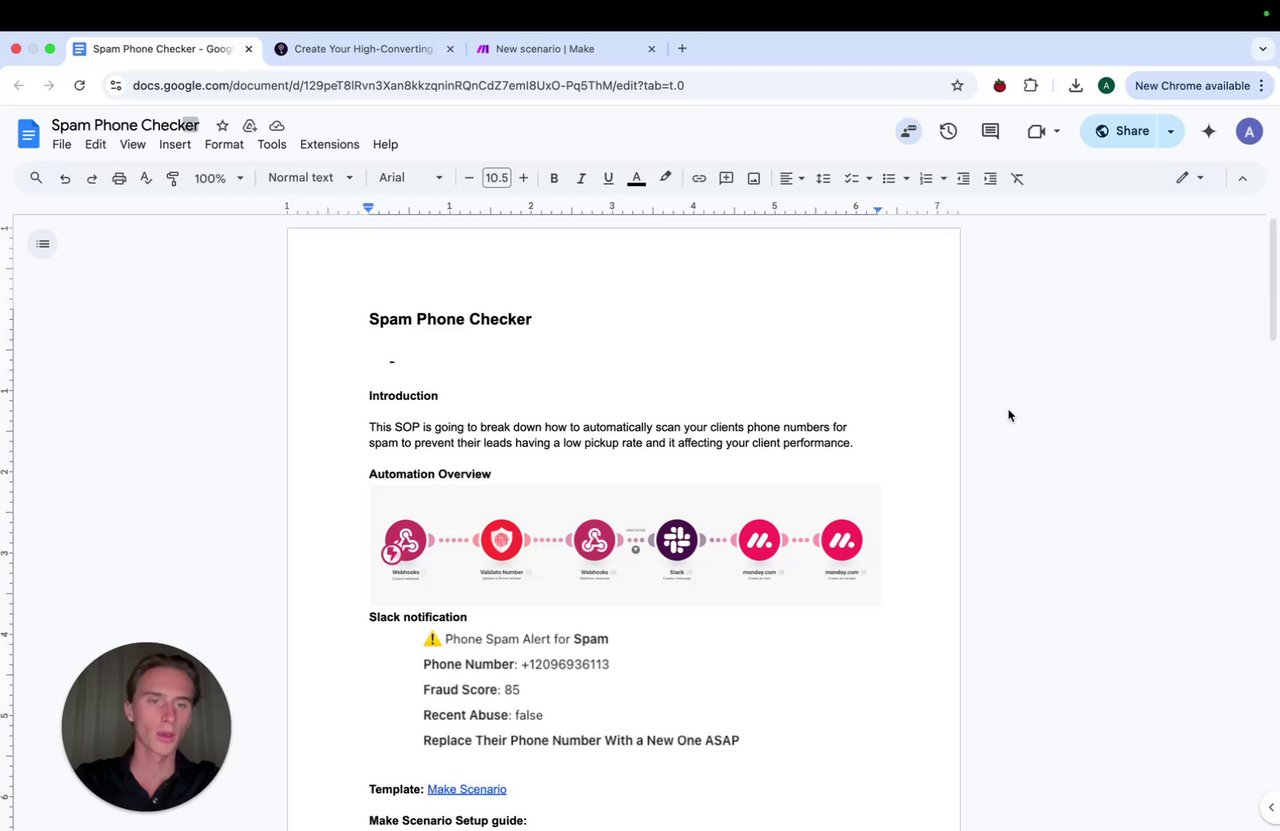The image size is (1280, 831).
Task: Toggle the bulleted list
Action: pyautogui.click(x=889, y=178)
